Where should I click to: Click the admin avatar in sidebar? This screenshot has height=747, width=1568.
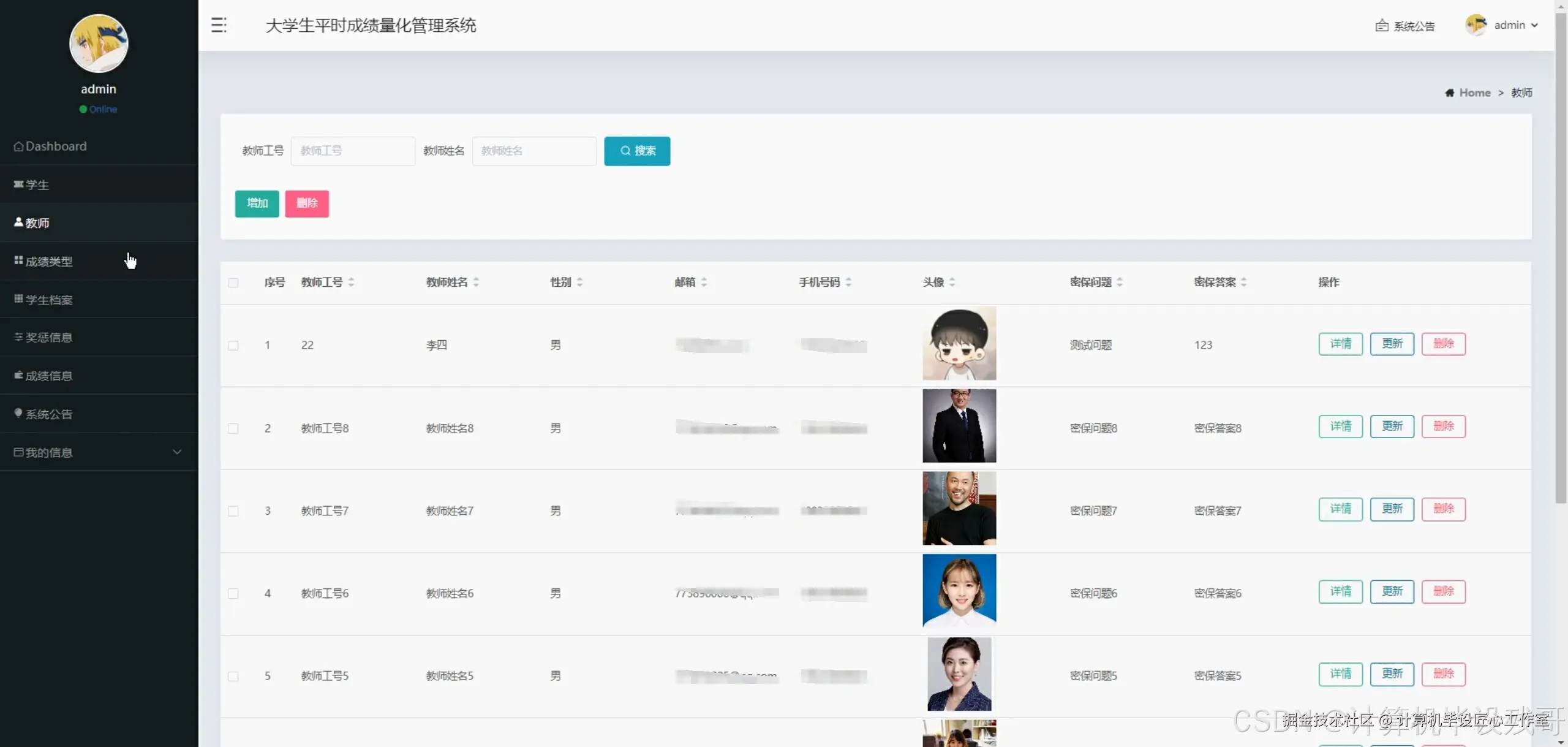(99, 44)
